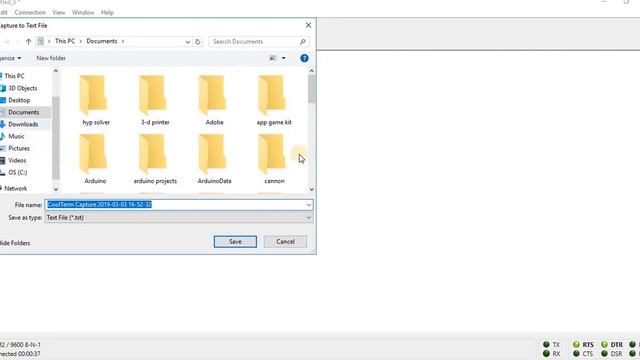640x360 pixels.
Task: Click the navigation pane scroll up arrow
Action: click(x=56, y=71)
